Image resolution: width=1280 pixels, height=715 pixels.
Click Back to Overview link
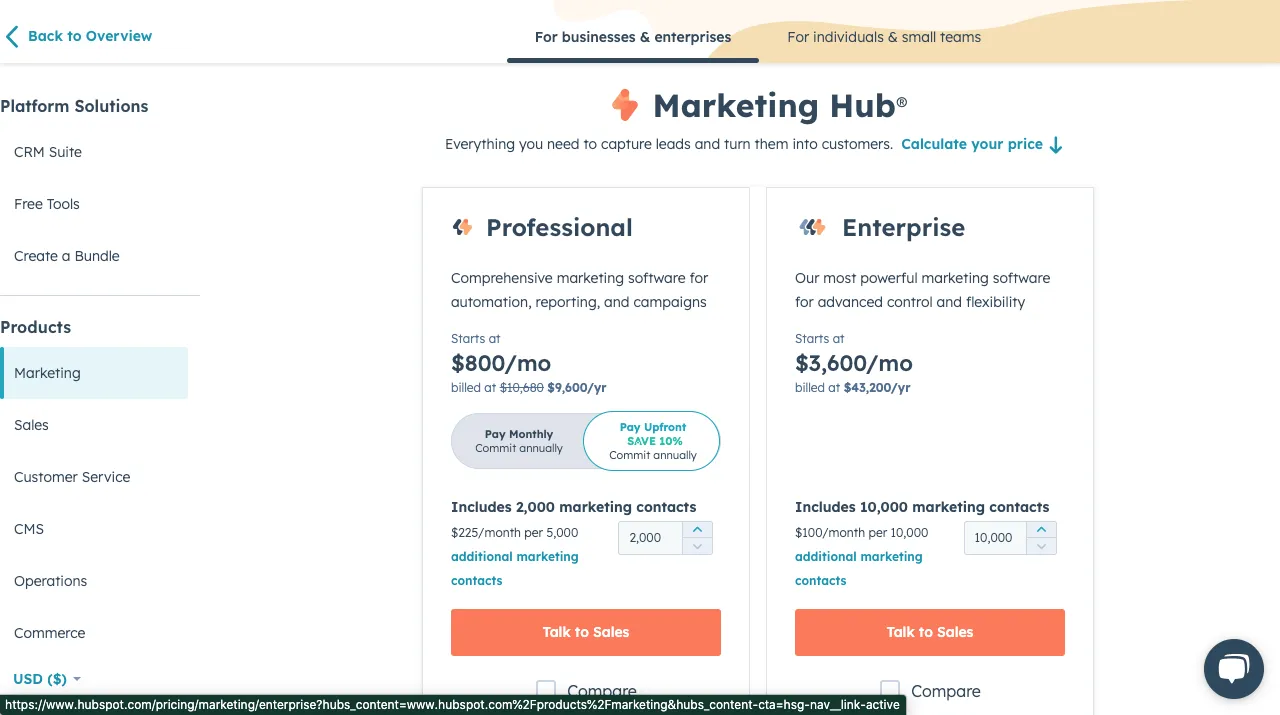point(90,36)
